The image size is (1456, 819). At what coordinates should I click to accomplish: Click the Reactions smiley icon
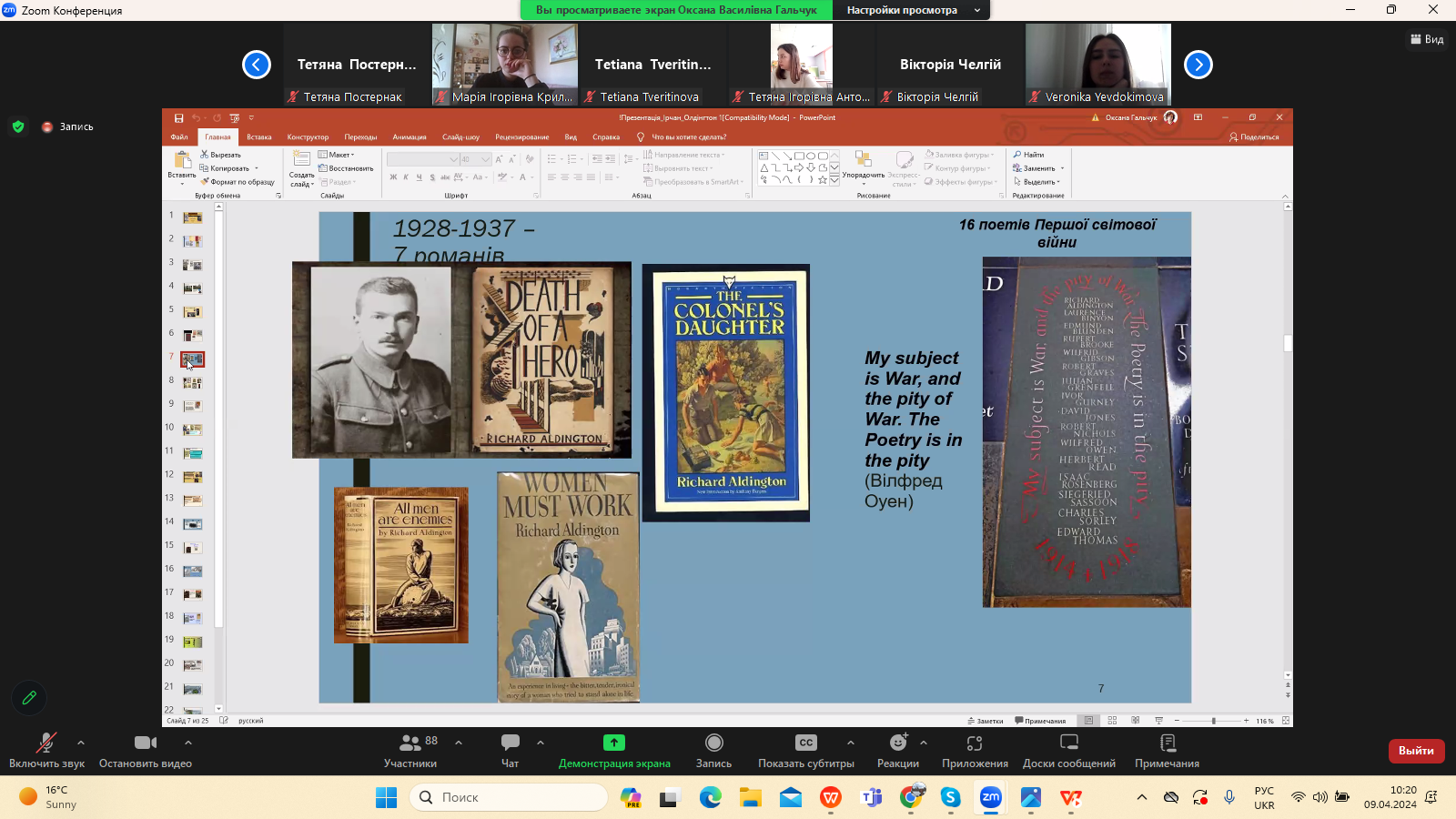(x=898, y=743)
